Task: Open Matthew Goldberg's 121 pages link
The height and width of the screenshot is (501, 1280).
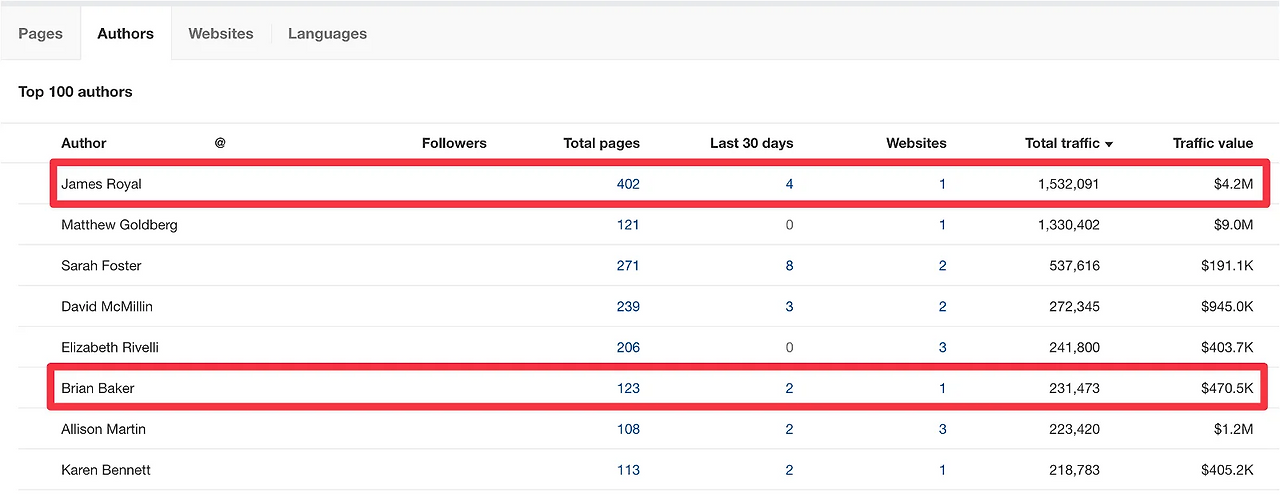Action: 628,225
